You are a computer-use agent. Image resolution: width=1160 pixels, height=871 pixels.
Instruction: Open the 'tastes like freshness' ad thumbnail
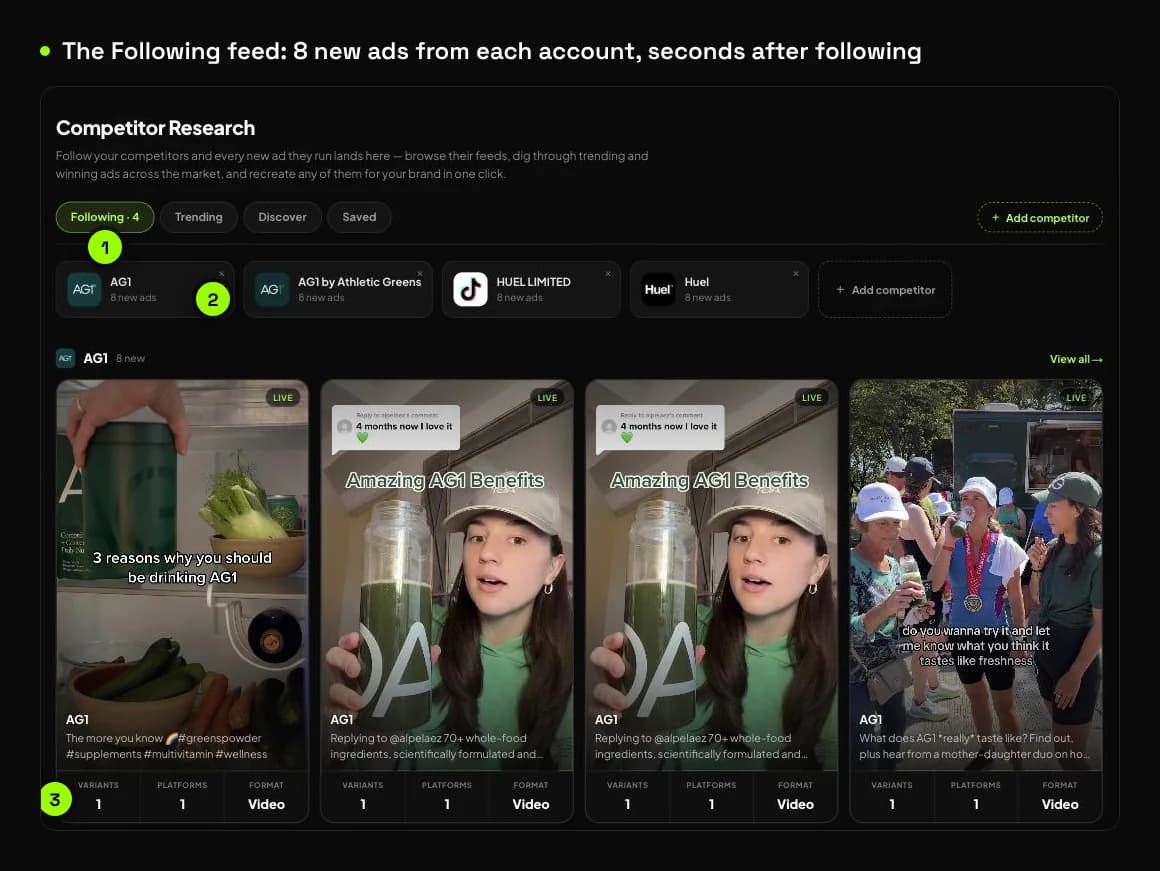point(976,575)
